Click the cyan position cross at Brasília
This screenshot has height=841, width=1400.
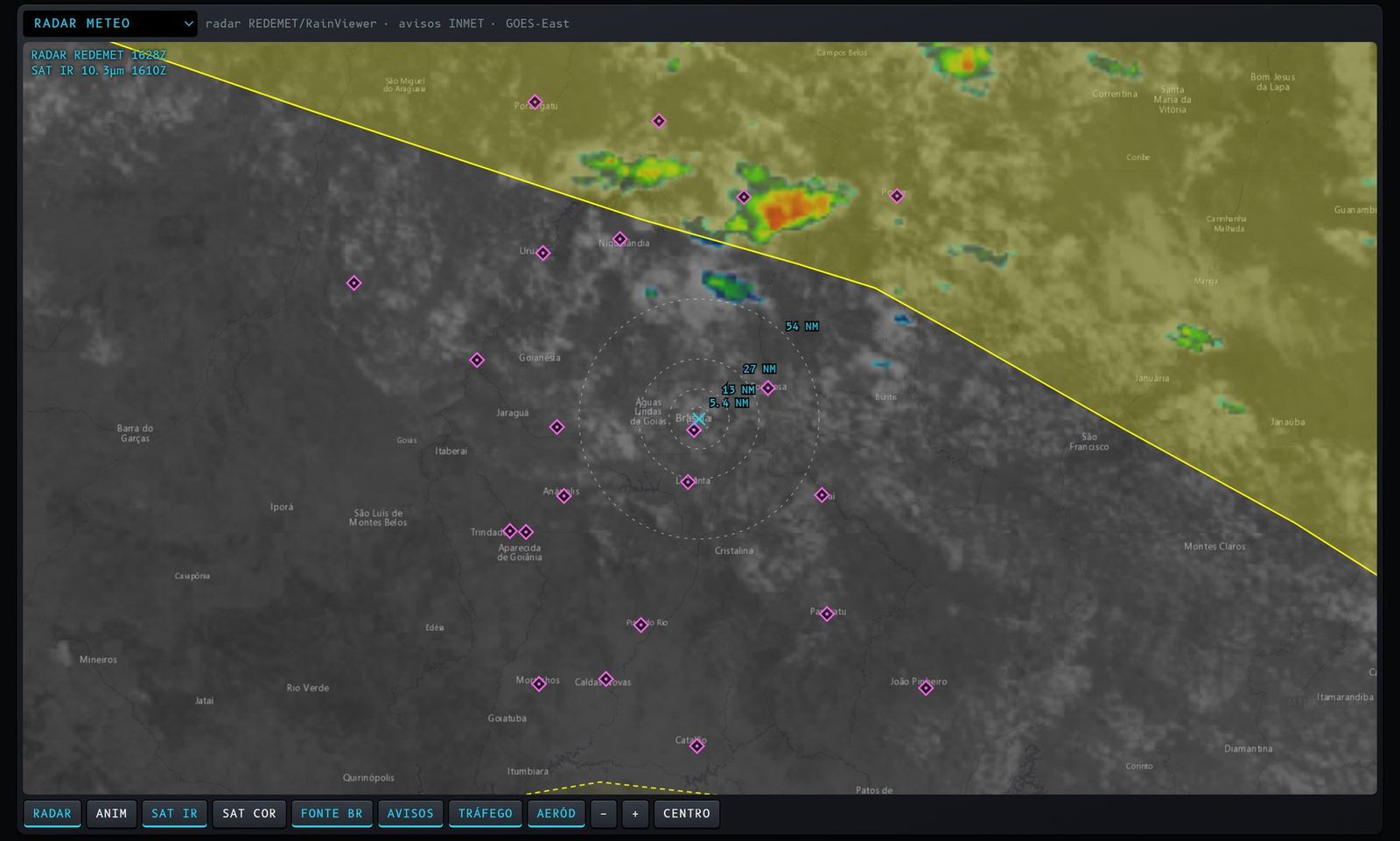point(698,419)
